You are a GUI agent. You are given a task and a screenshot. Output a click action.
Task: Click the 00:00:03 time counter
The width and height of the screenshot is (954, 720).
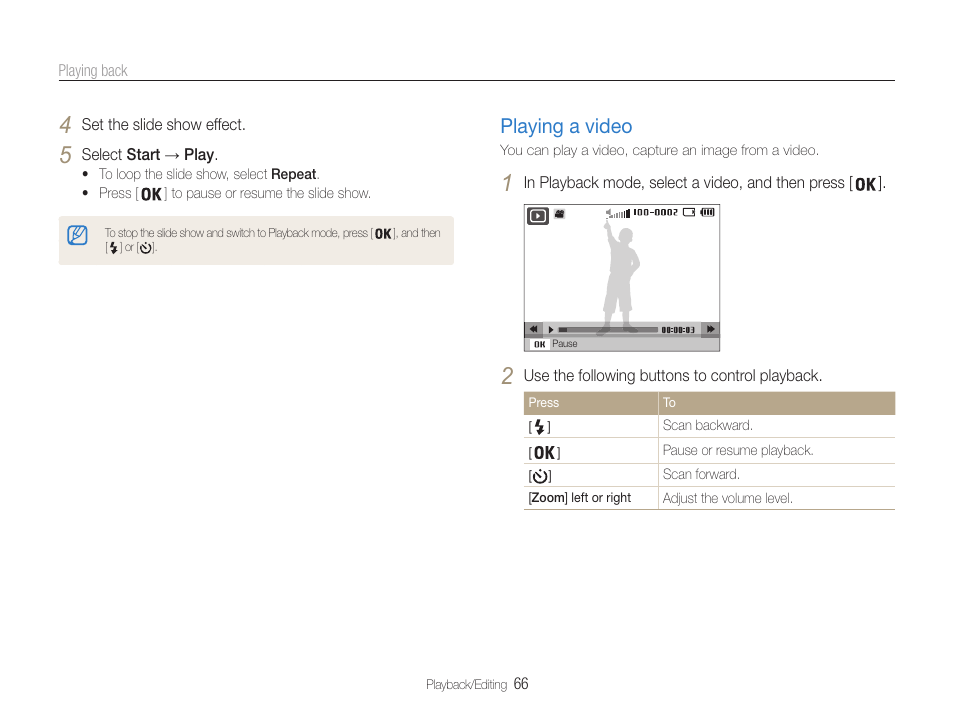pos(678,330)
